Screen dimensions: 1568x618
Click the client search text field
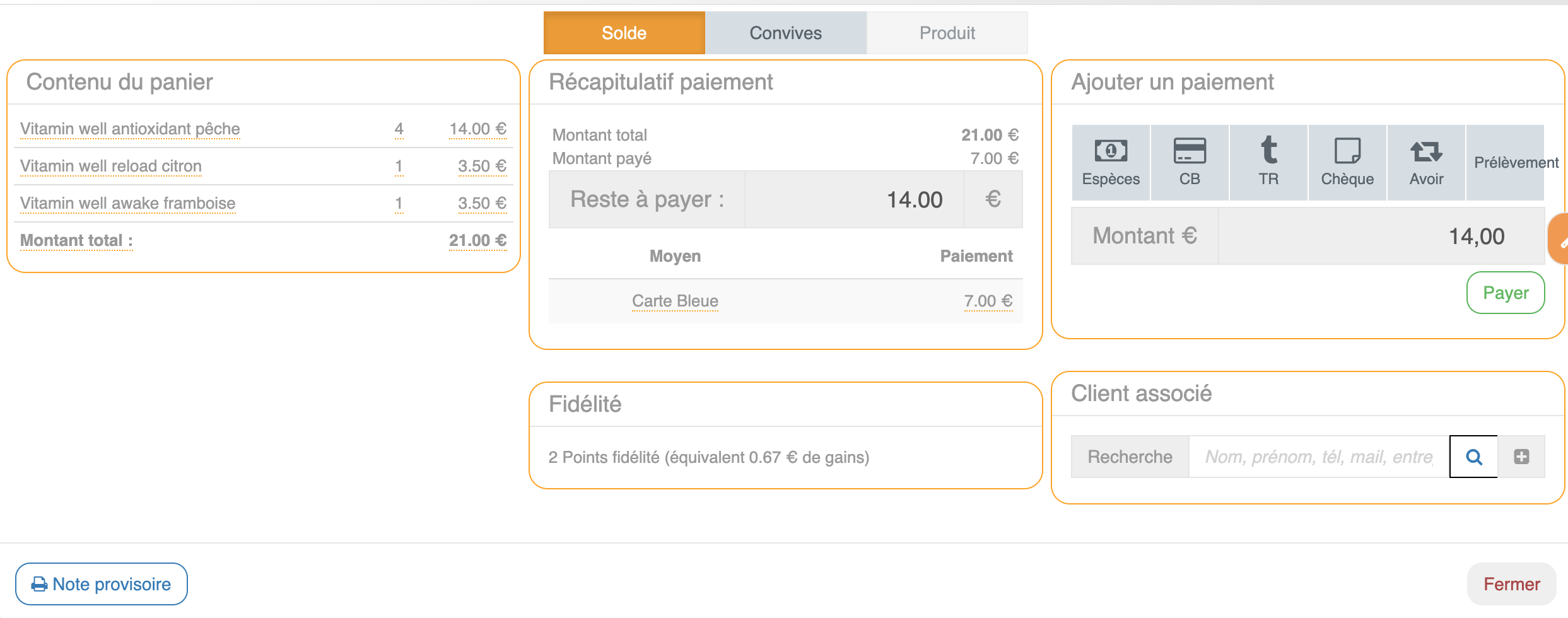coord(1318,457)
